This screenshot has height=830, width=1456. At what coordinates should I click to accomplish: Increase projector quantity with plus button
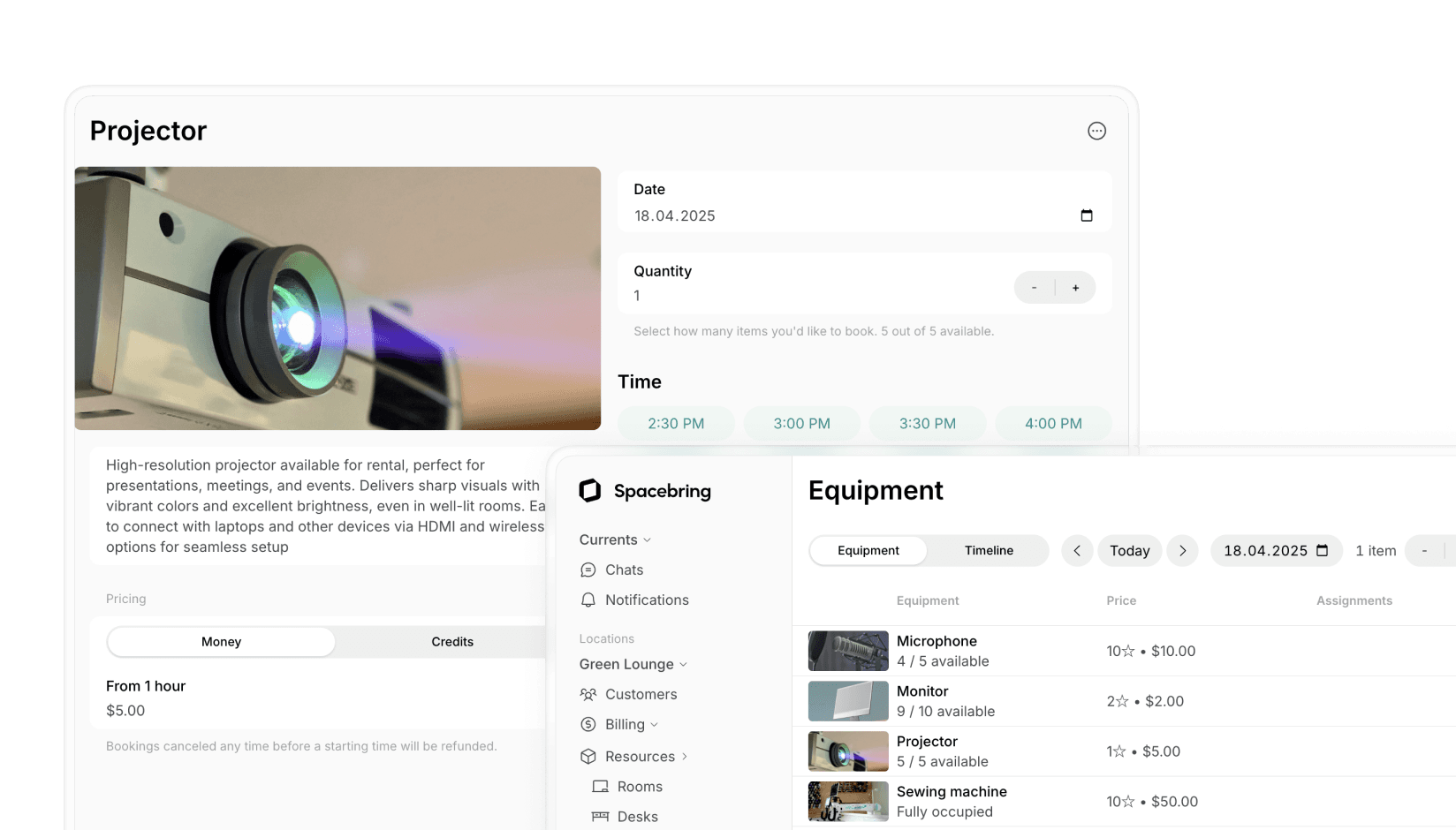point(1075,287)
